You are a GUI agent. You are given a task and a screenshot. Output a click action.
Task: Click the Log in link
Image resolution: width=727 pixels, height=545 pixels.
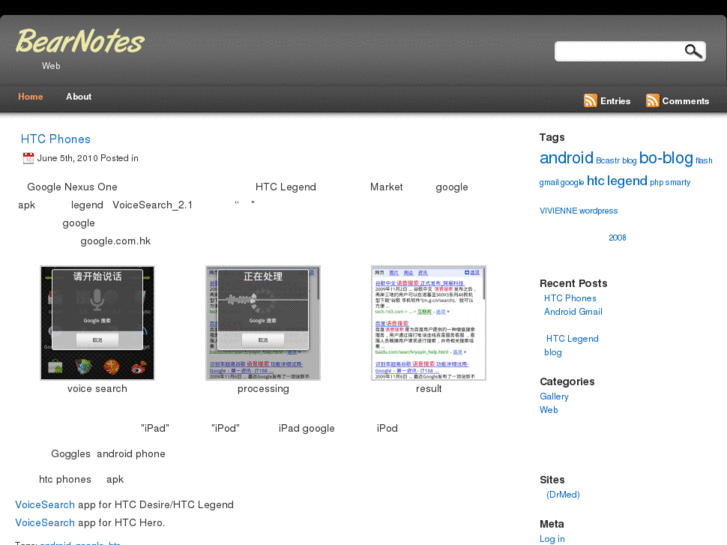552,539
